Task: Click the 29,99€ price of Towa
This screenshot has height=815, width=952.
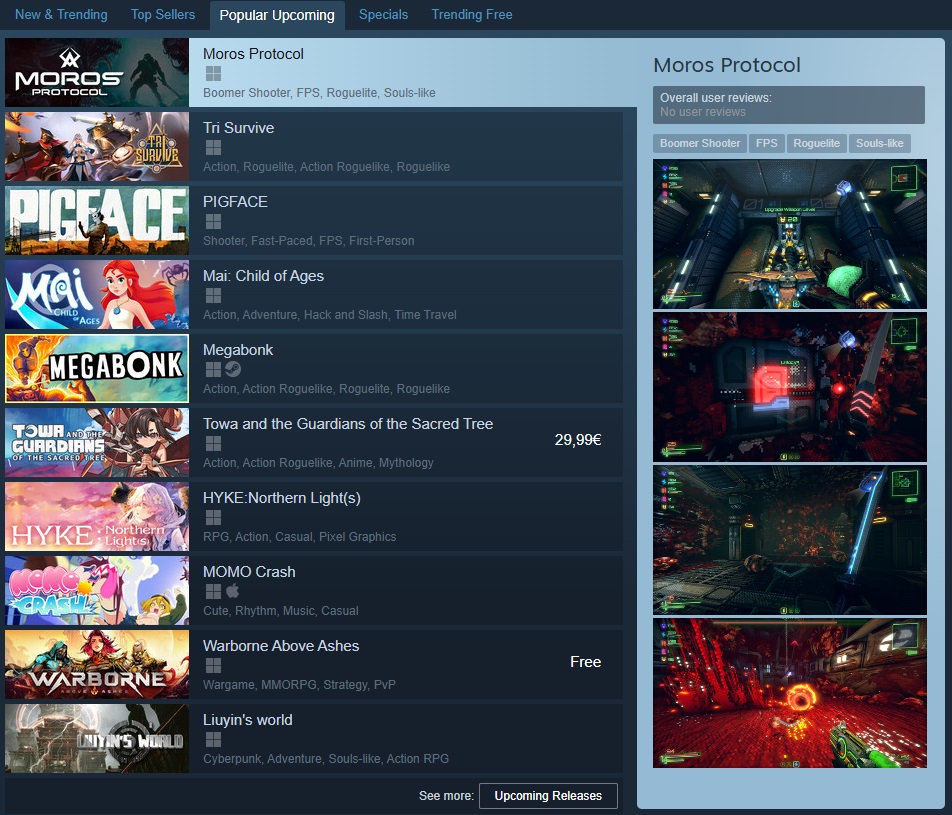Action: pyautogui.click(x=578, y=440)
